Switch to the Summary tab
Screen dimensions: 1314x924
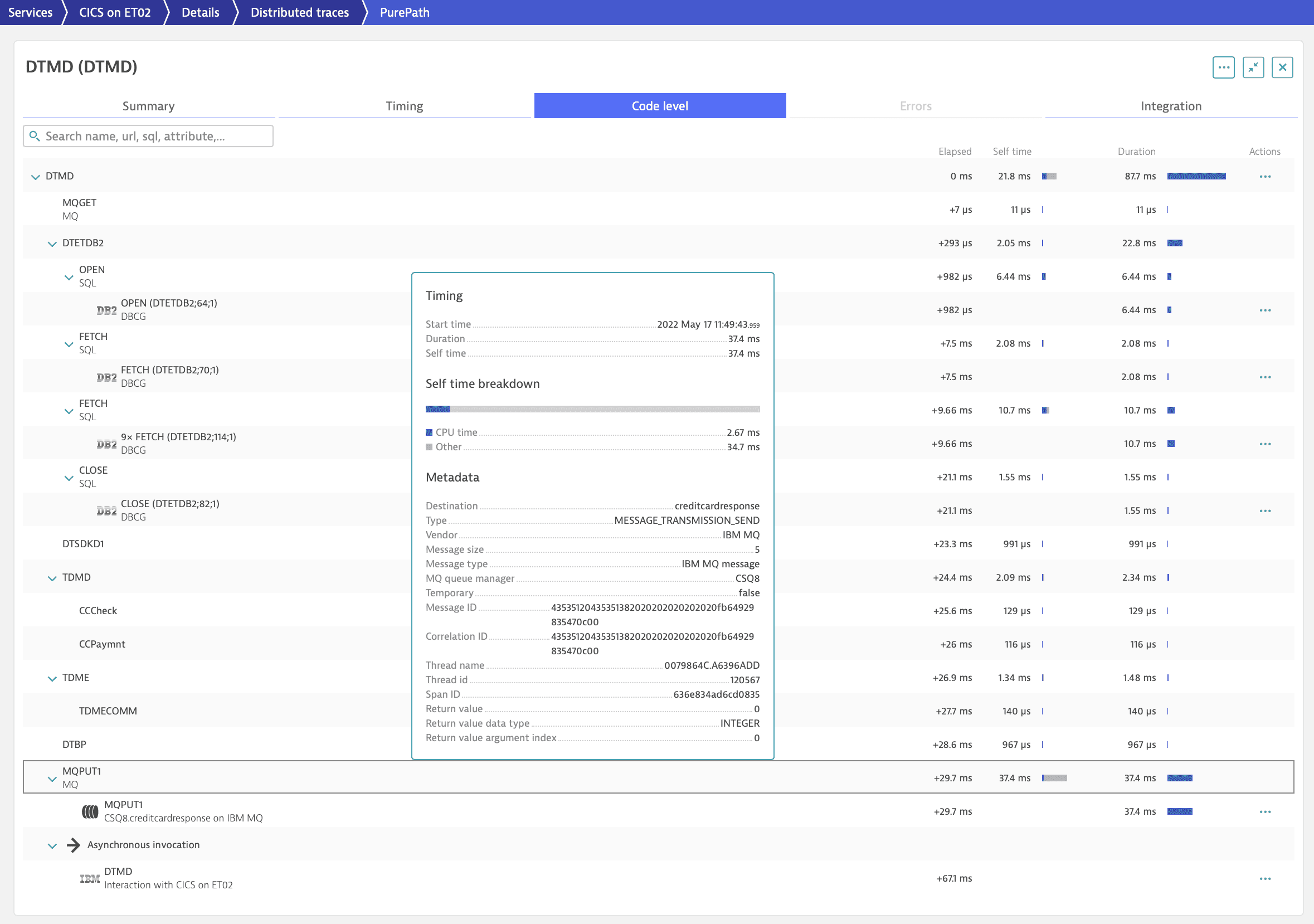point(149,106)
